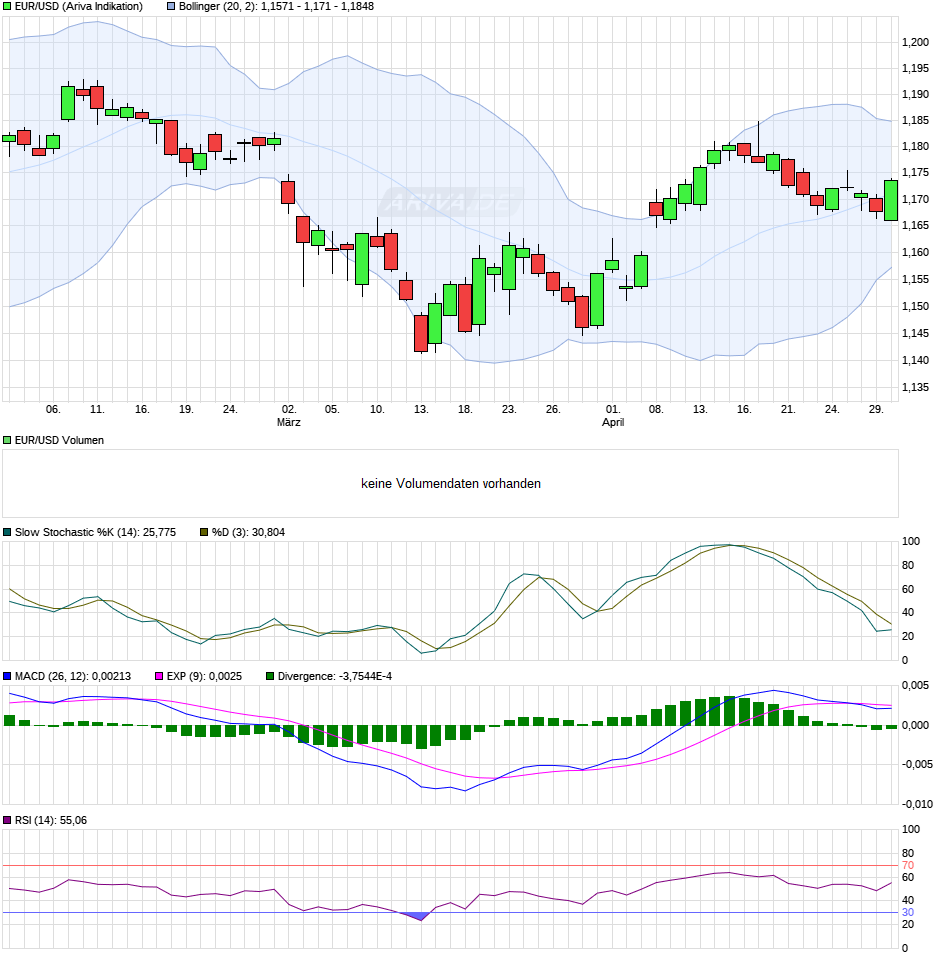Click the purple RSI (14) legend swatch

coord(7,821)
